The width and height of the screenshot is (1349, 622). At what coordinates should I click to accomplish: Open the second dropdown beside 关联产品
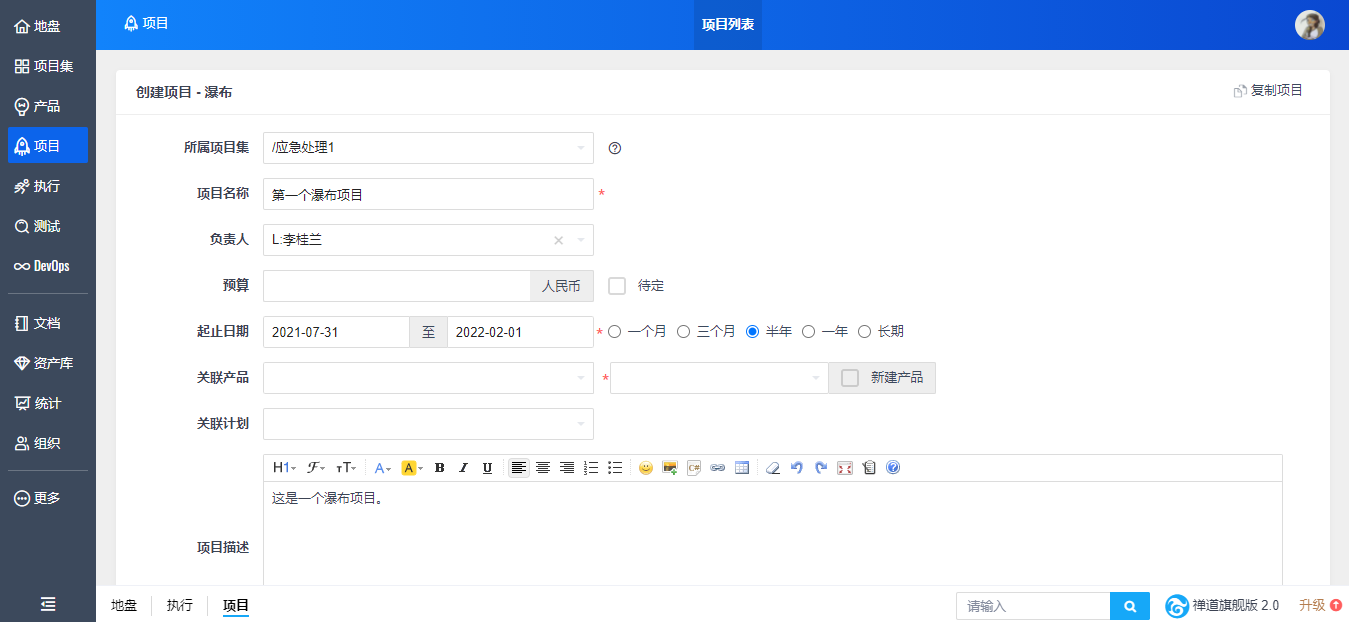(719, 378)
